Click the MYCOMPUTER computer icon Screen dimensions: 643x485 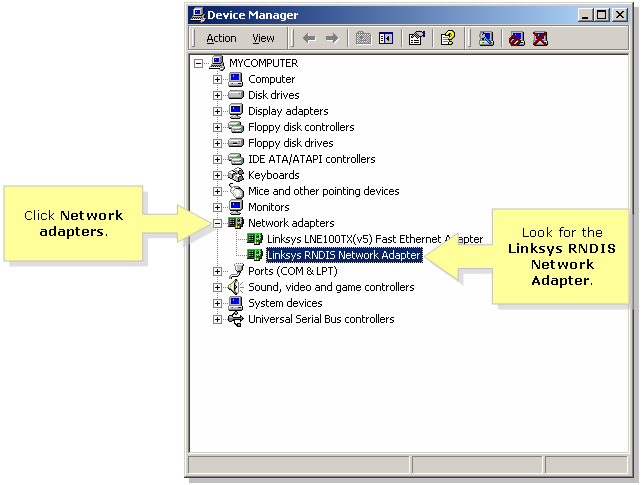217,63
